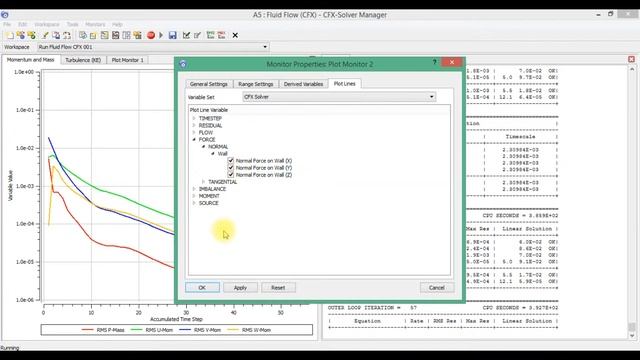The height and width of the screenshot is (360, 640).
Task: Select the IMBALANCE tree label
Action: (212, 189)
